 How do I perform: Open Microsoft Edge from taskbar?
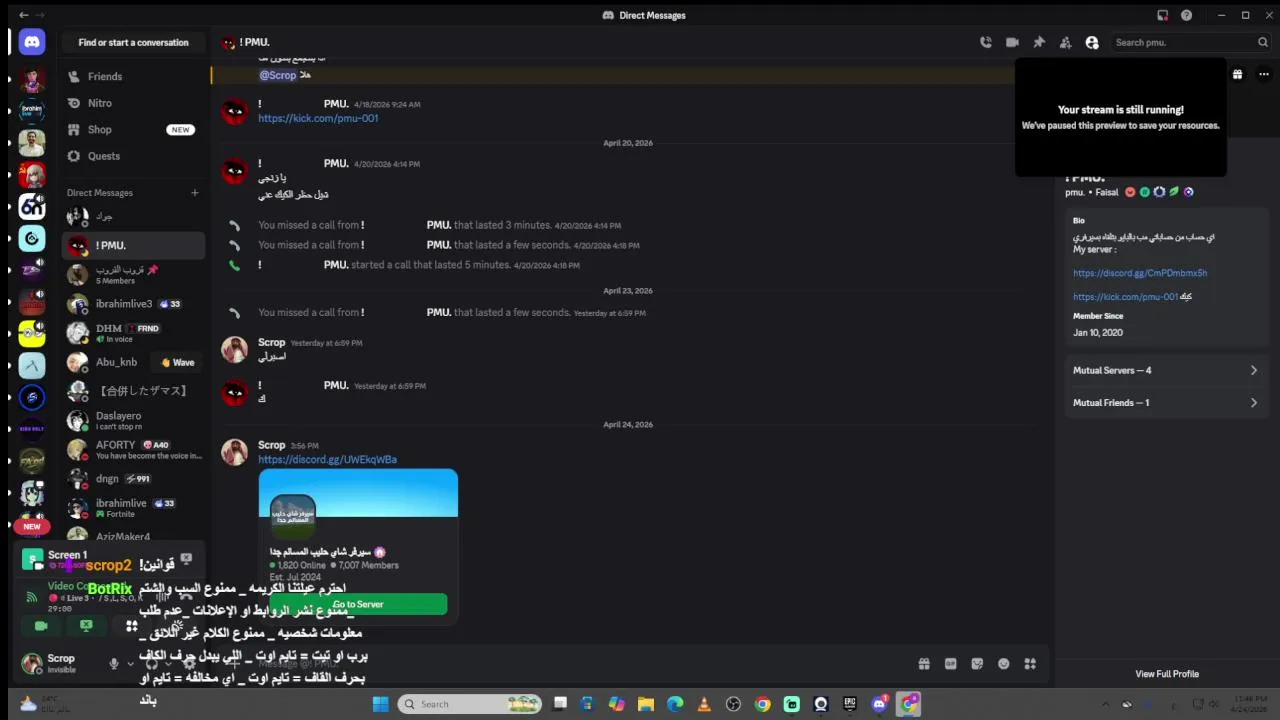675,704
